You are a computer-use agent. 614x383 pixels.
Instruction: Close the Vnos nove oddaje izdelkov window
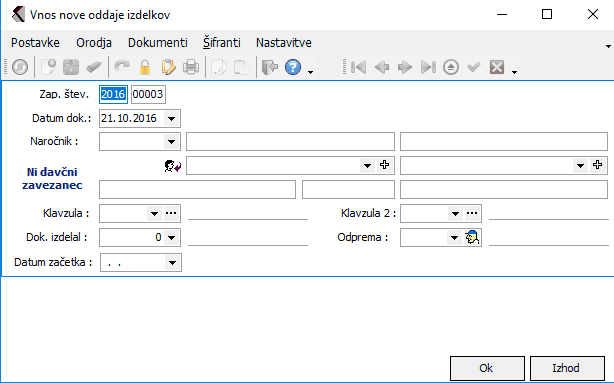[592, 14]
